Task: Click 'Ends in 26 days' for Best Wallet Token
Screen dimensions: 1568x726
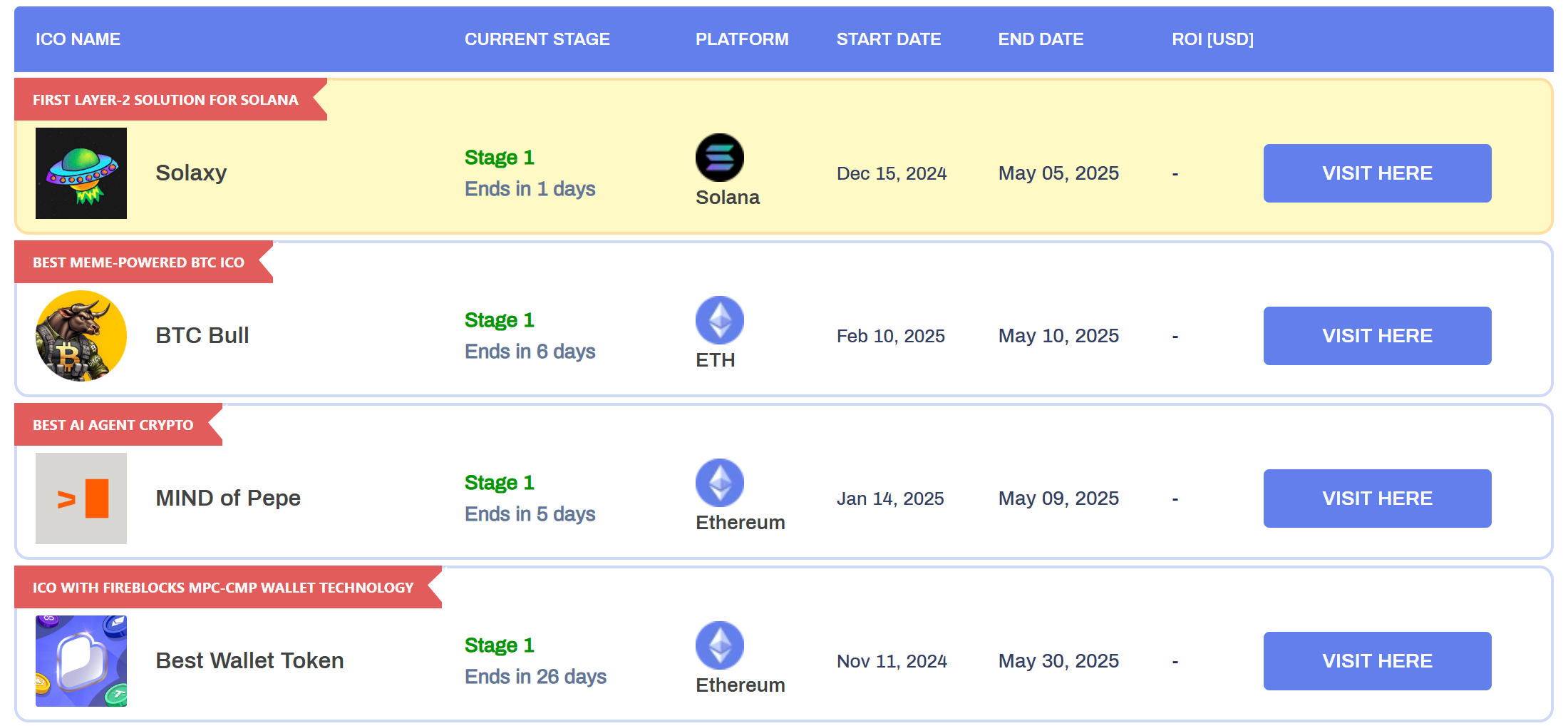Action: 535,677
